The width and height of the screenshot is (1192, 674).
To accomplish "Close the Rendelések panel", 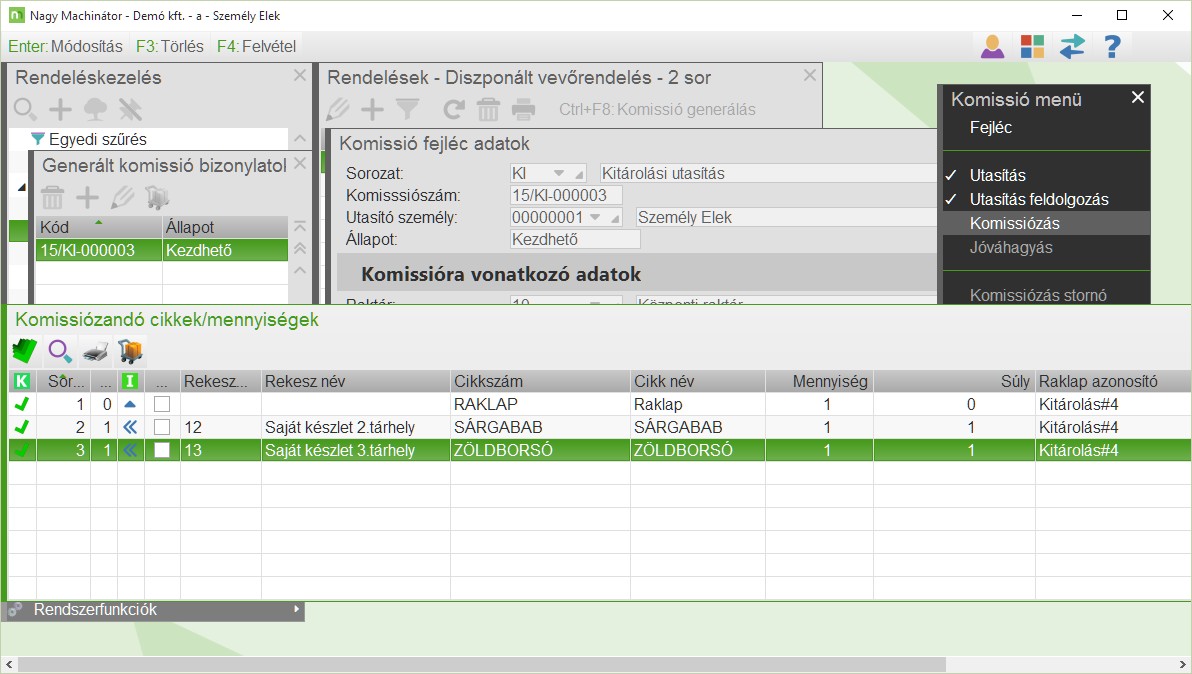I will click(x=810, y=75).
